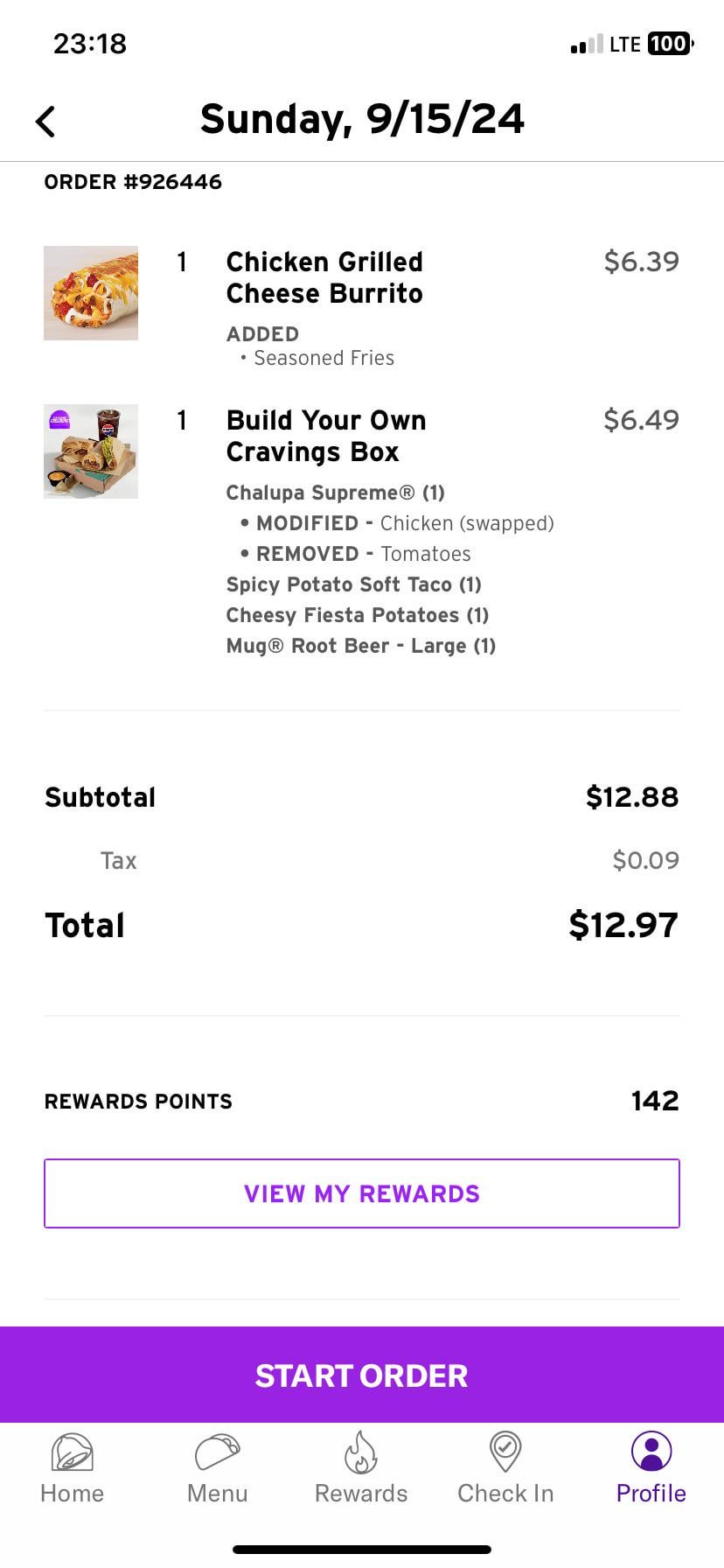Tap Build Your Own Cravings Box title
Viewport: 724px width, 1568px height.
[326, 436]
